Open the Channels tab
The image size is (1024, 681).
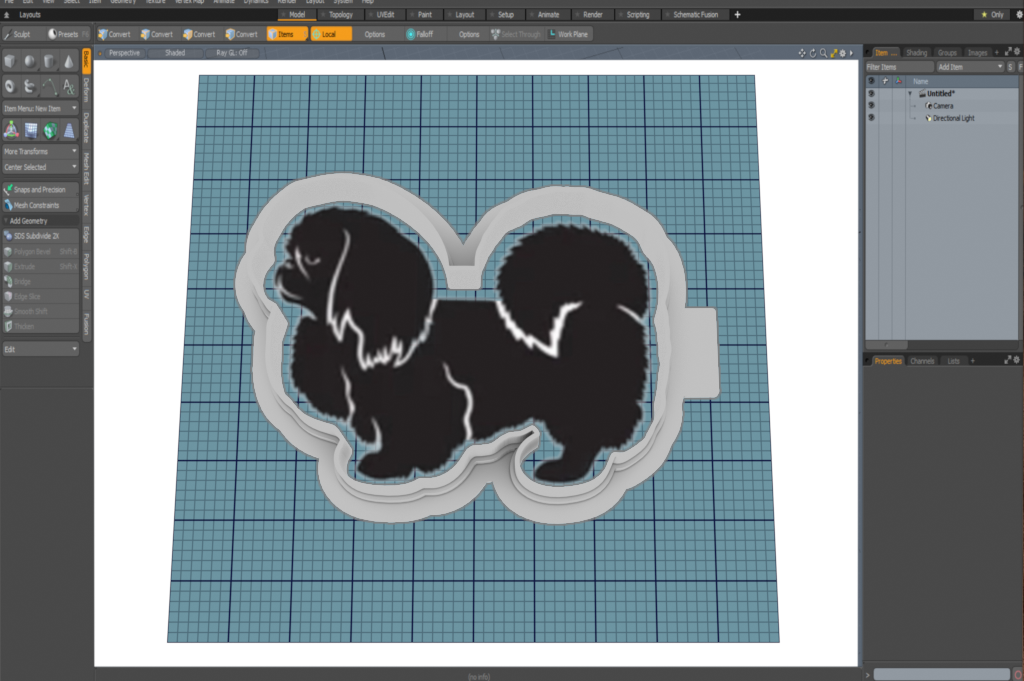point(922,360)
